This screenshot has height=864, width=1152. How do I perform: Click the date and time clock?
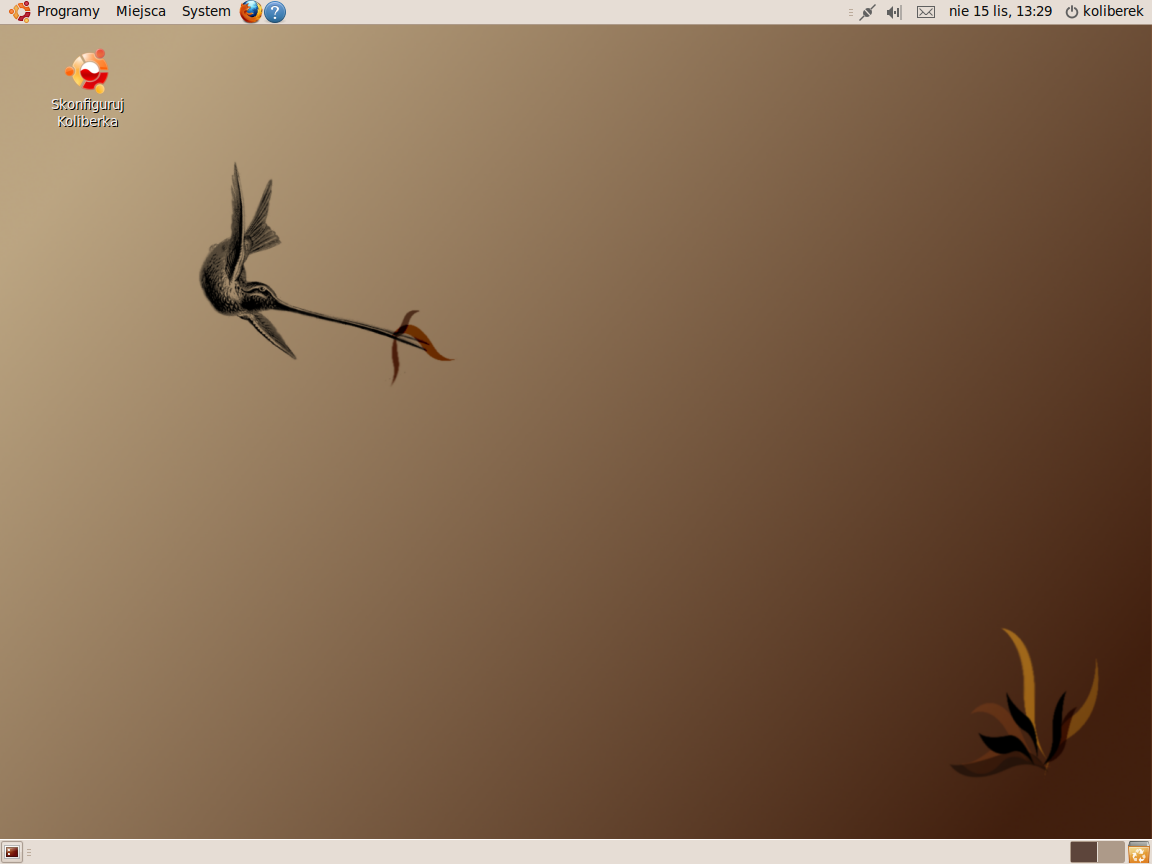point(1001,12)
